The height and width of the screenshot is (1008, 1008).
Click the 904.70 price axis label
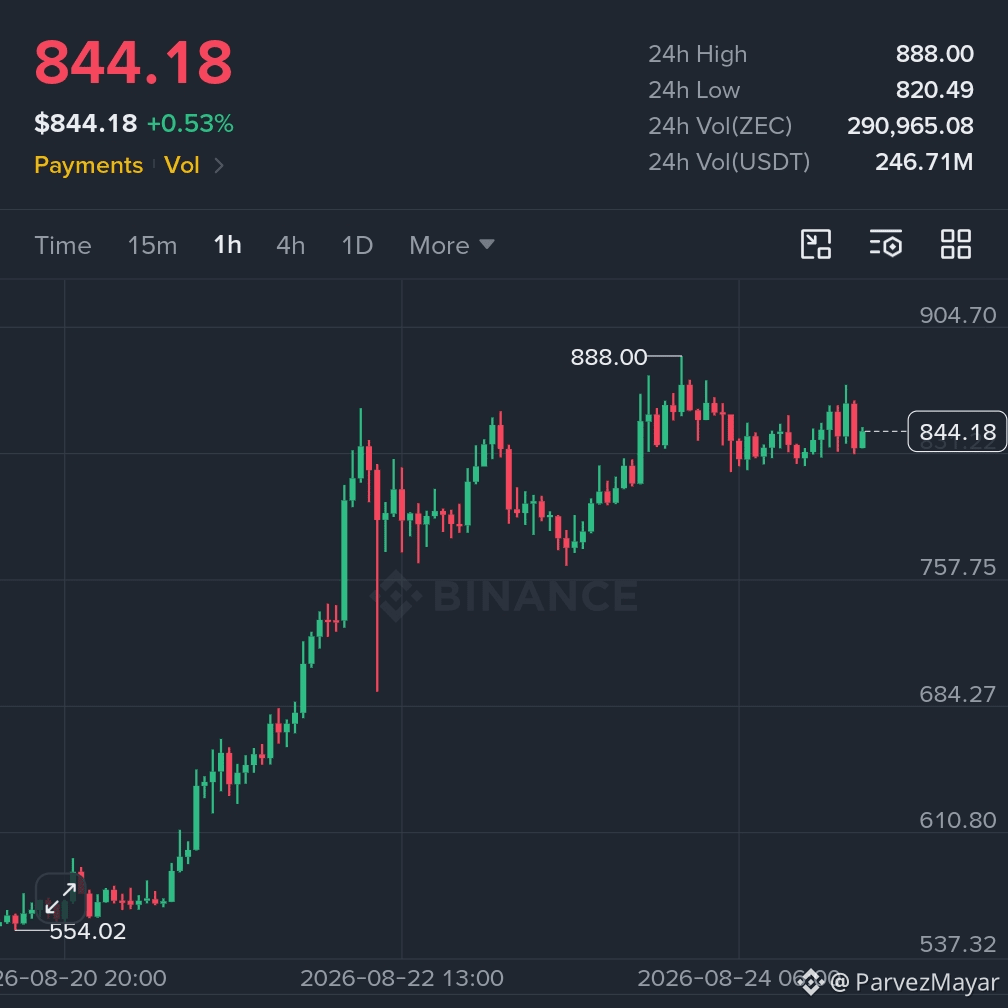[958, 315]
